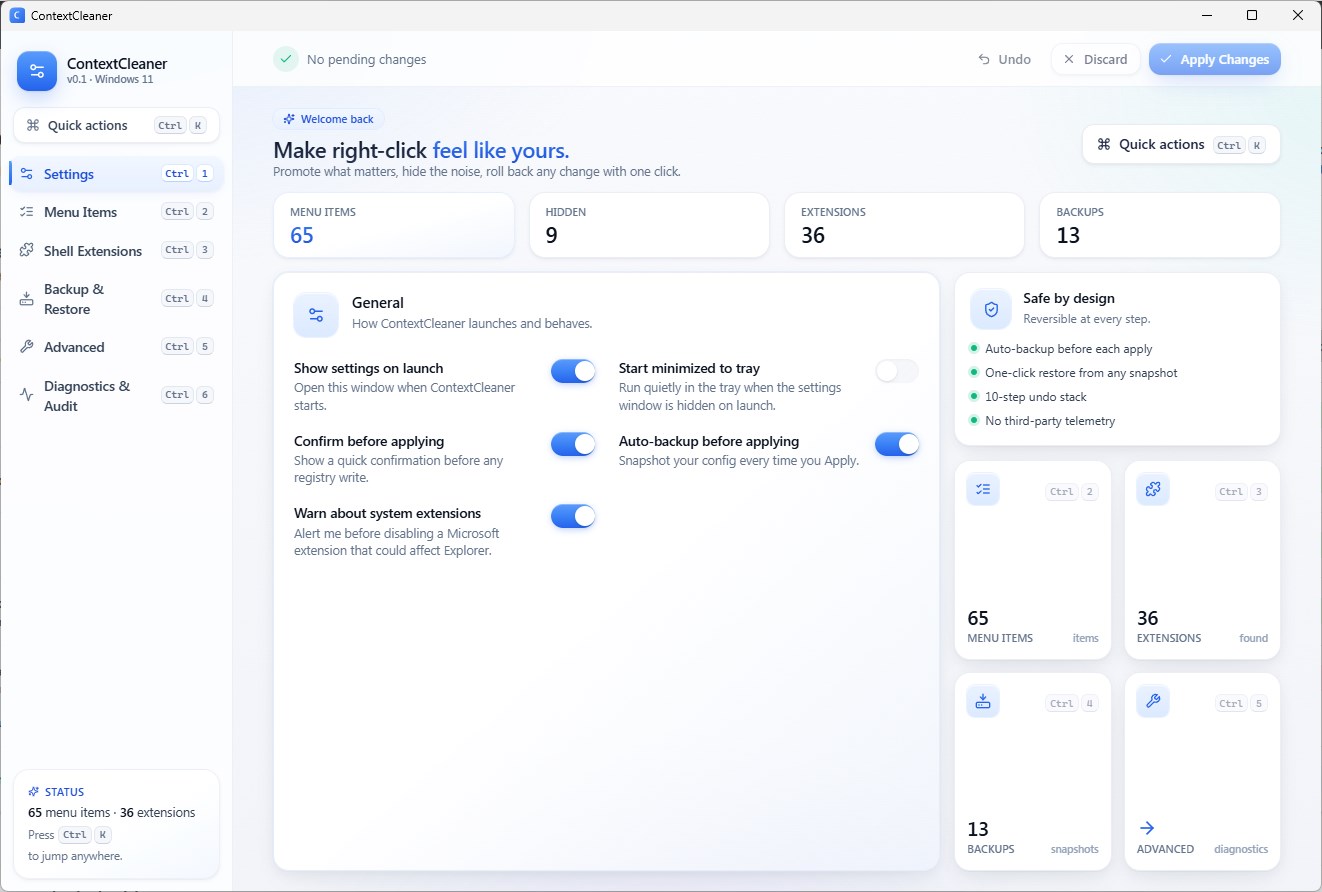
Task: Click the HIDDEN 9 stat tile
Action: click(x=649, y=225)
